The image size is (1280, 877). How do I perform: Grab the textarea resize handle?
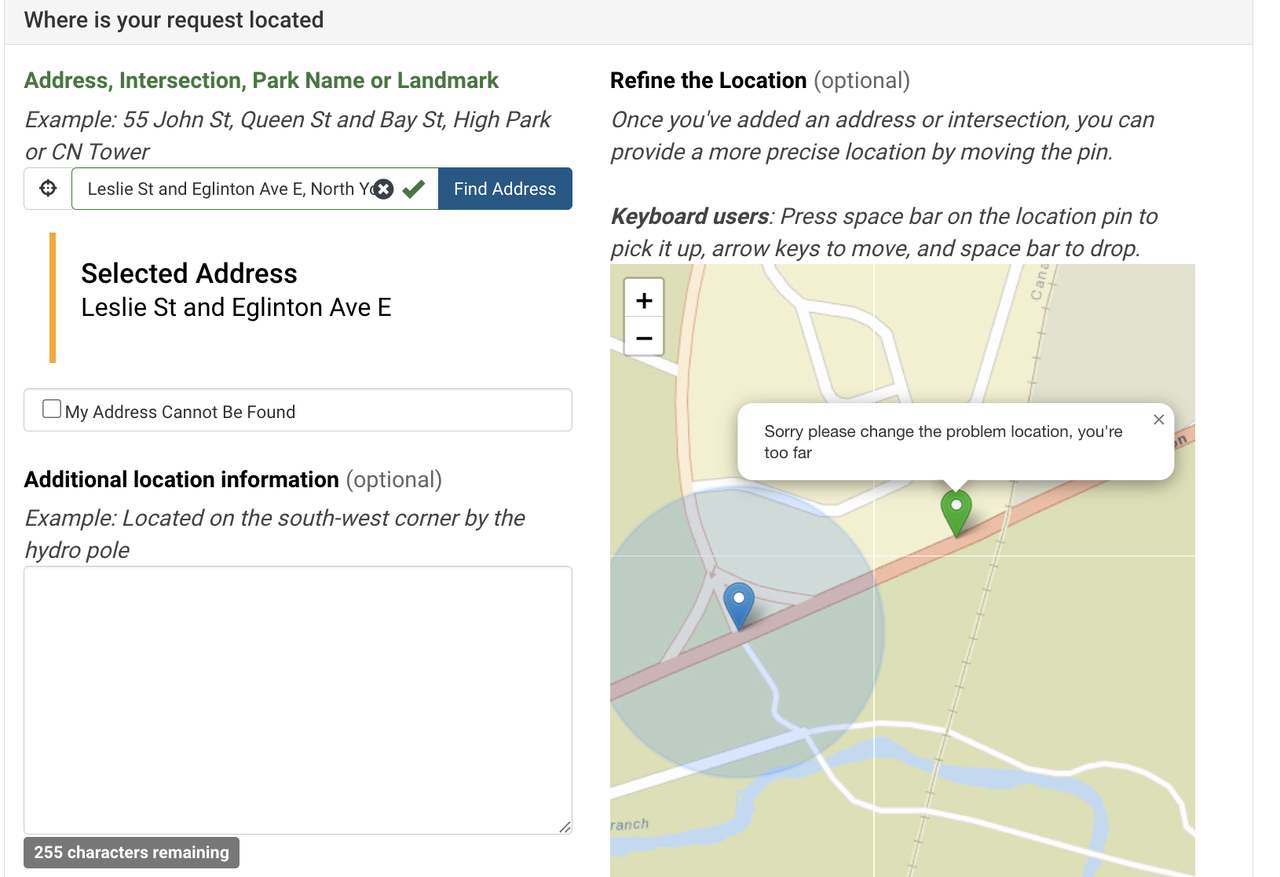click(564, 826)
